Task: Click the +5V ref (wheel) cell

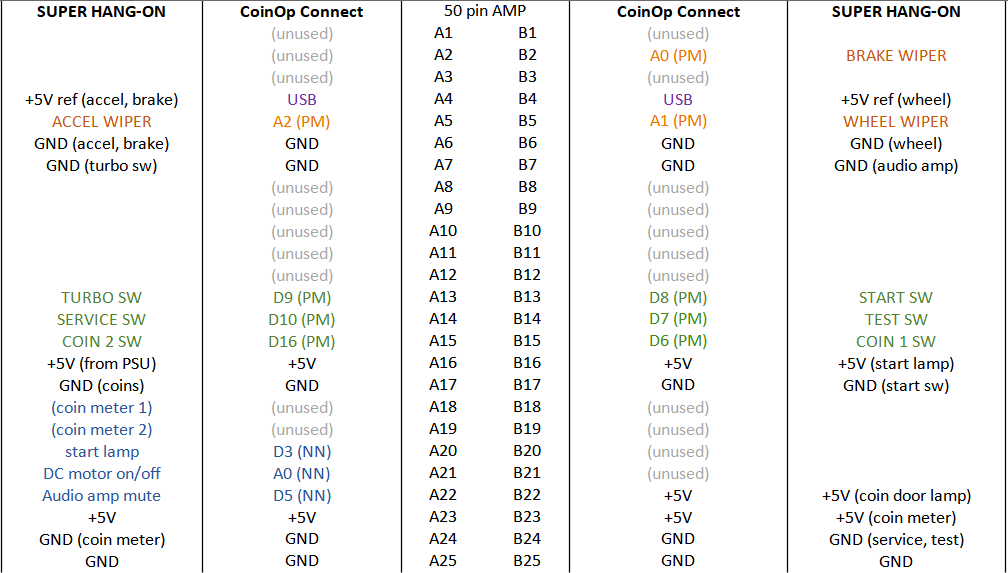Action: coord(895,100)
